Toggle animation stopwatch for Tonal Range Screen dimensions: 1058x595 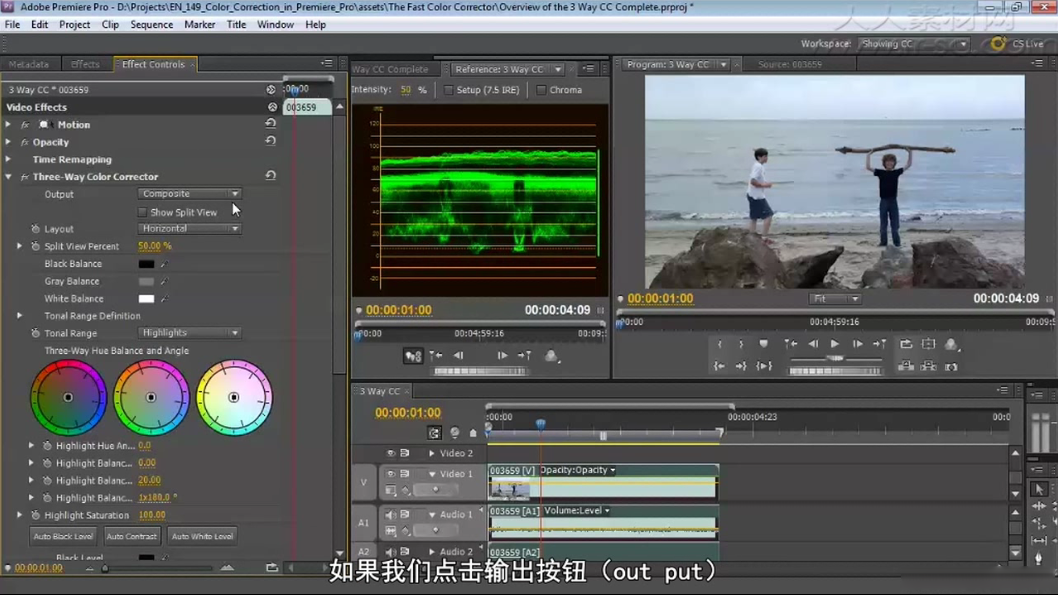click(x=36, y=333)
